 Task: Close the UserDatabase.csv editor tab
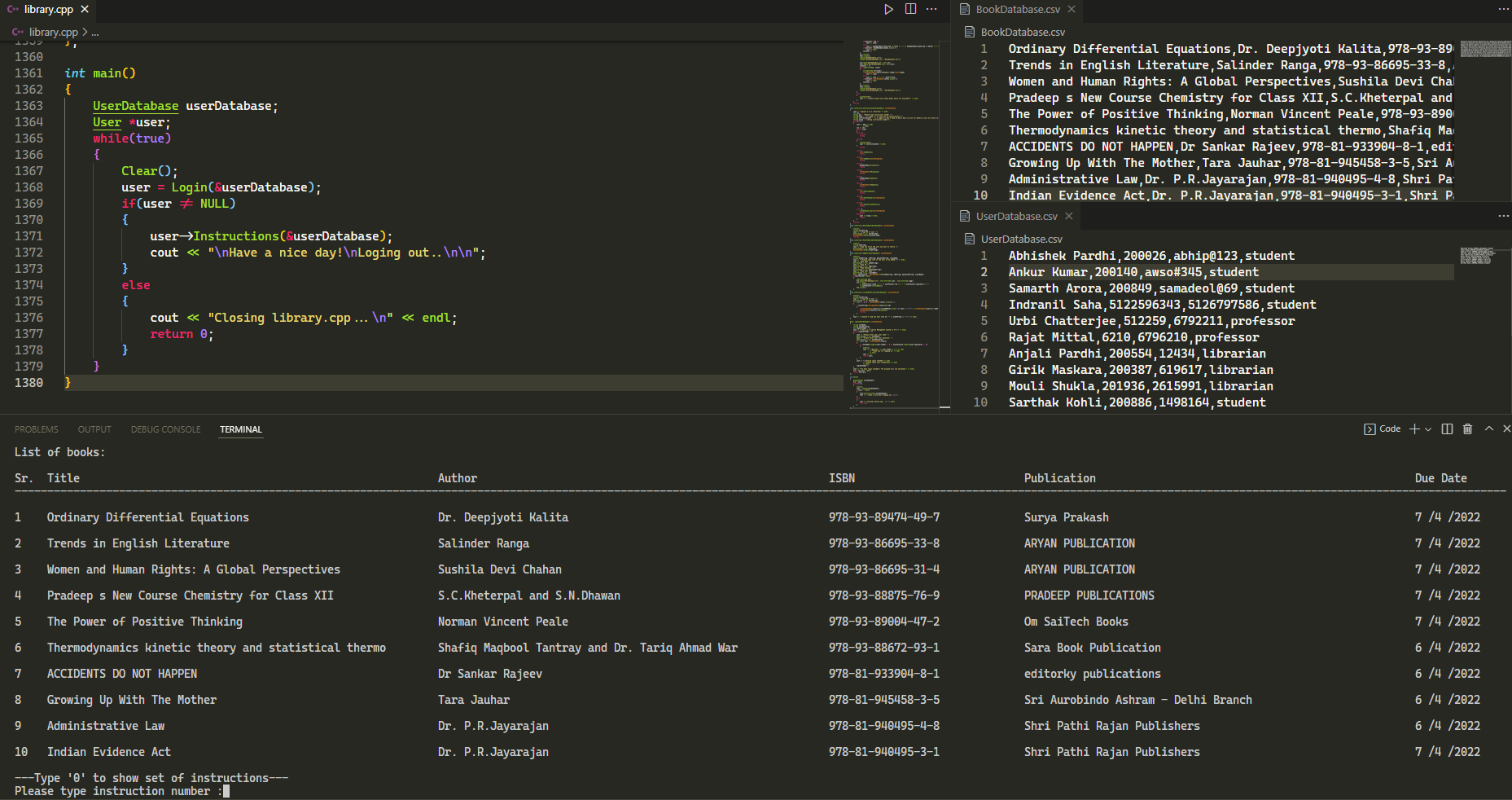[x=1069, y=216]
